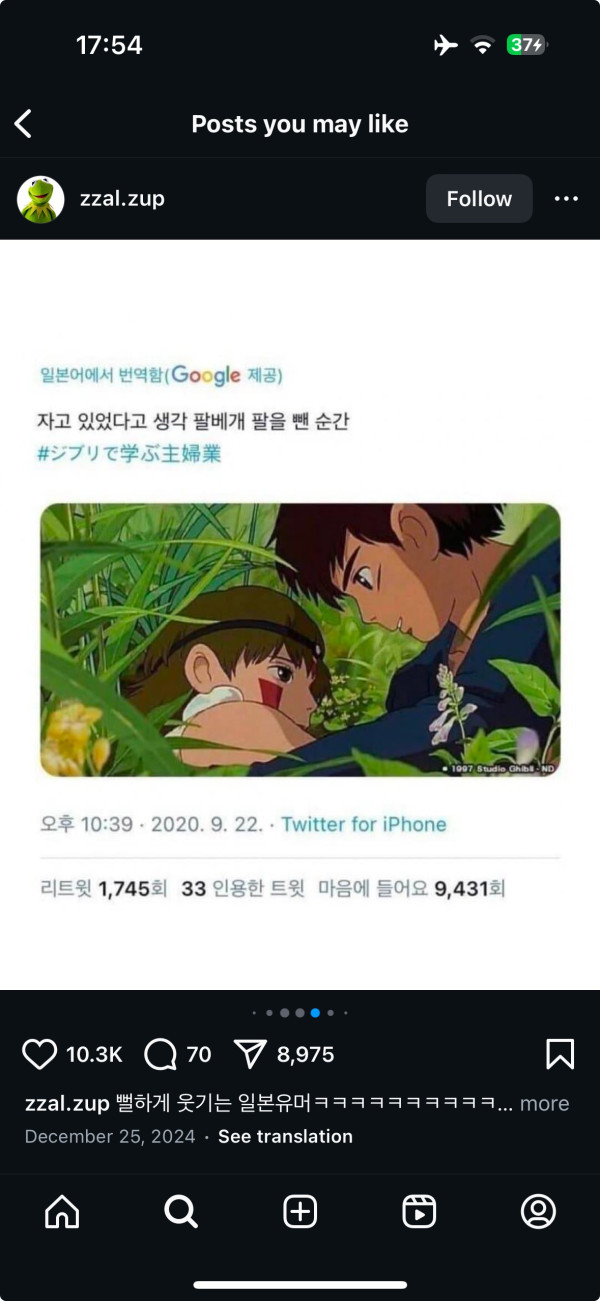Open zzal.up profile avatar

(41, 199)
